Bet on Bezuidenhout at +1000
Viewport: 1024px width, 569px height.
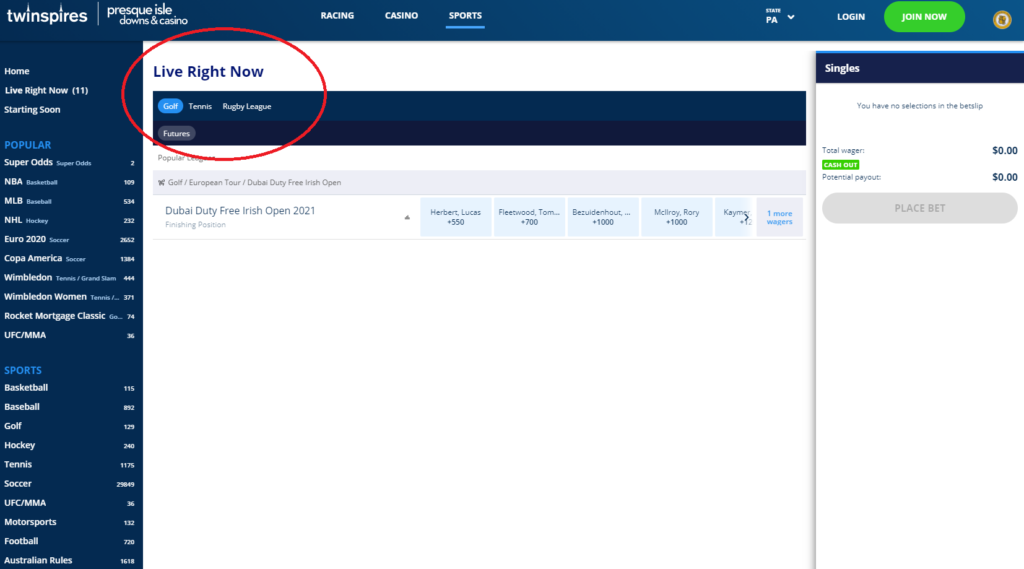click(x=602, y=217)
